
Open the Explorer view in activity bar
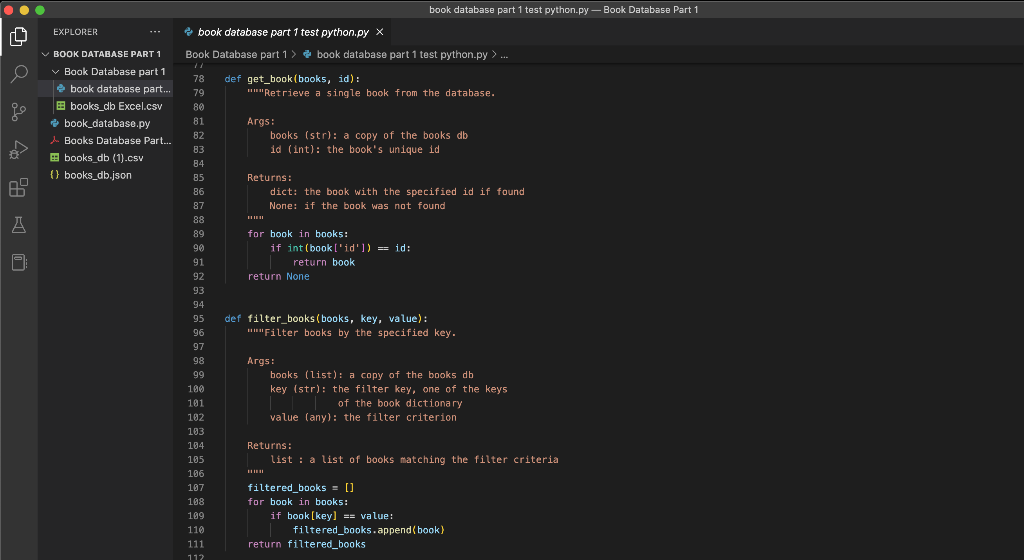tap(18, 36)
